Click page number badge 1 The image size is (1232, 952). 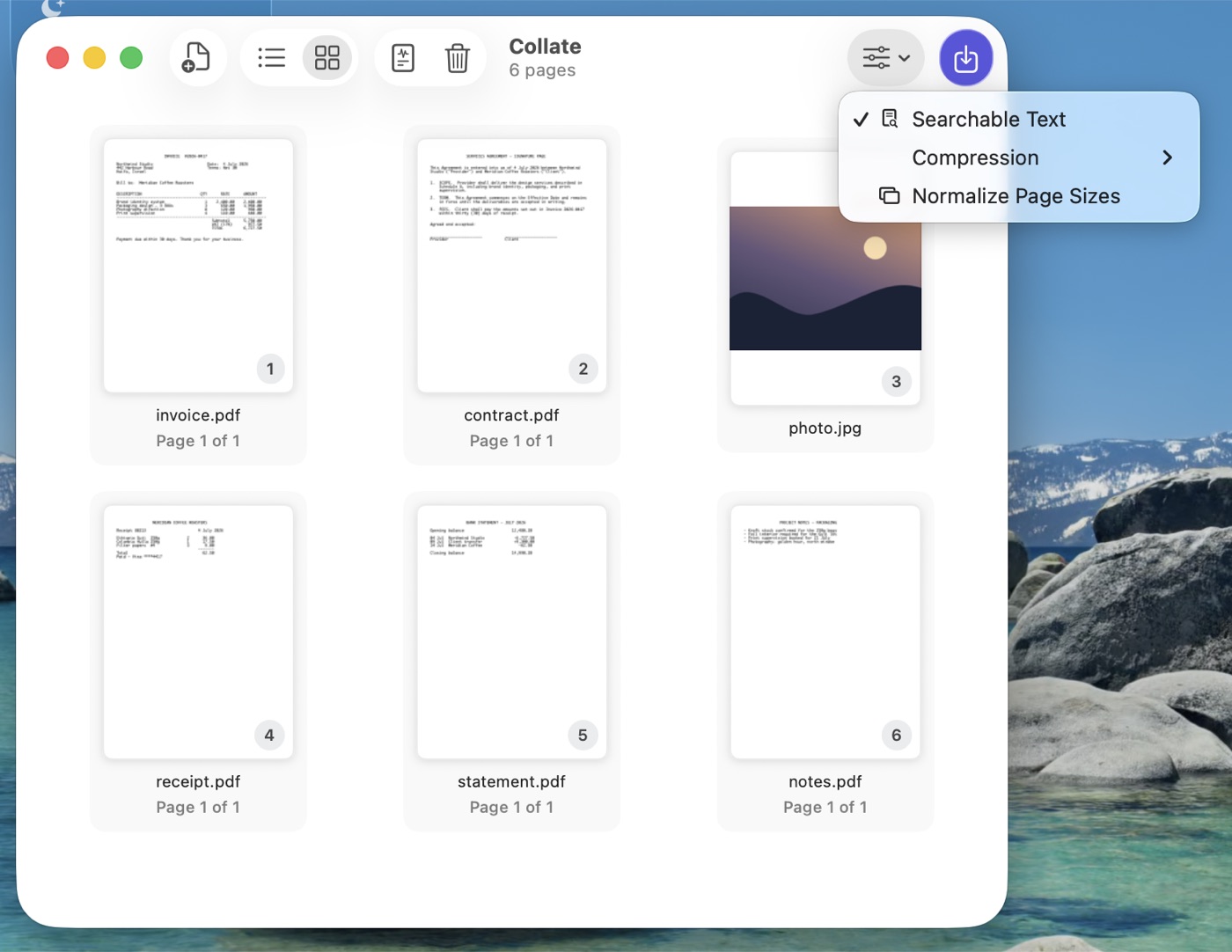tap(270, 369)
